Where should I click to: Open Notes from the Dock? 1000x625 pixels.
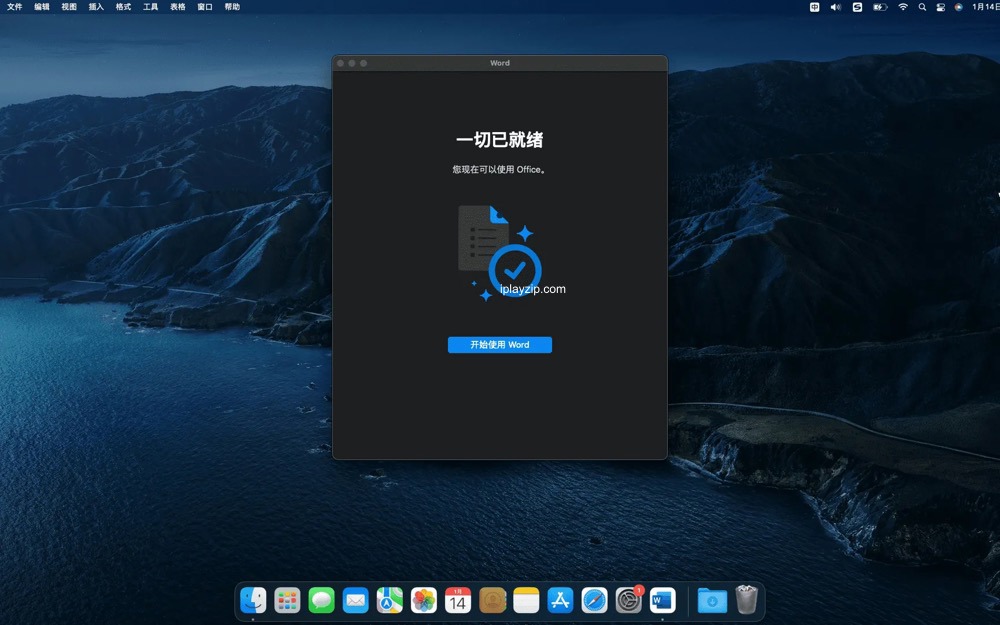[x=526, y=600]
